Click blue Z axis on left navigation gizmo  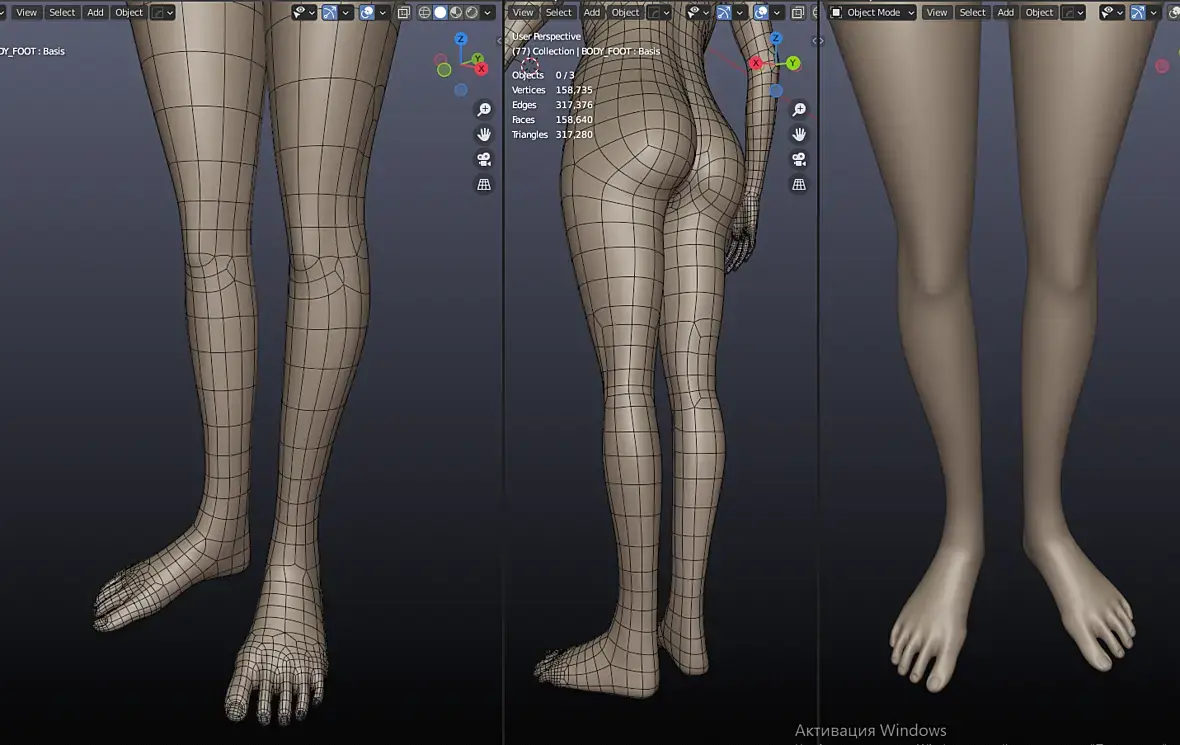tap(461, 39)
